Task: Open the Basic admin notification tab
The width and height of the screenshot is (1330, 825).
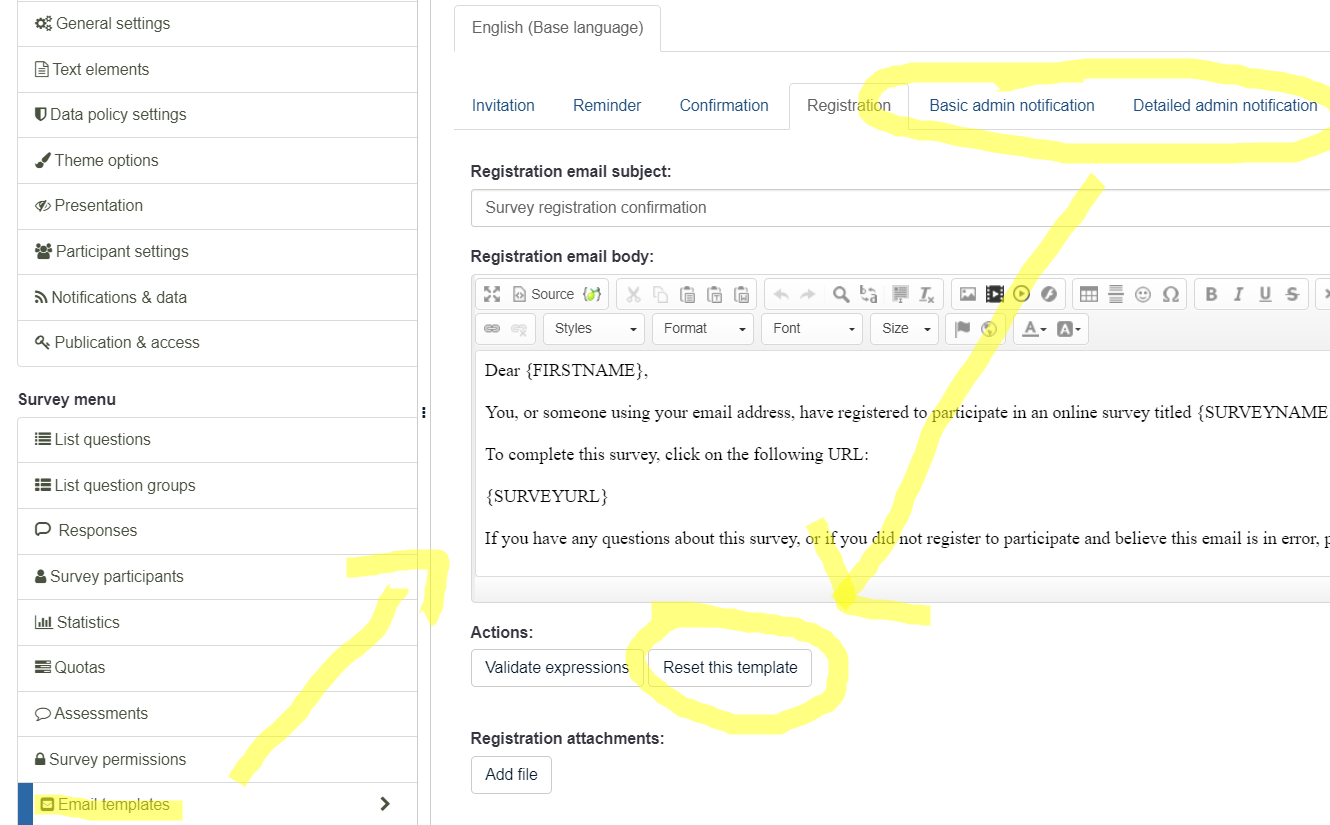Action: pyautogui.click(x=1012, y=105)
